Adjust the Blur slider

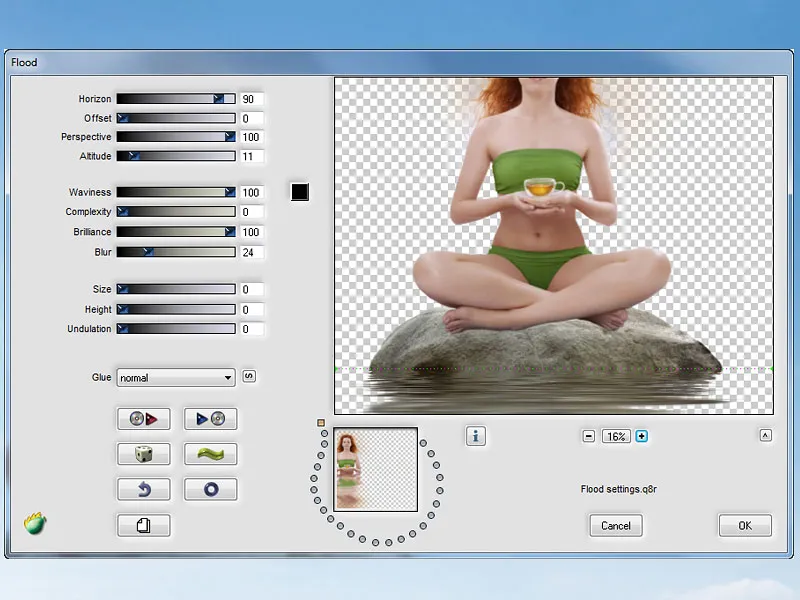coord(176,252)
